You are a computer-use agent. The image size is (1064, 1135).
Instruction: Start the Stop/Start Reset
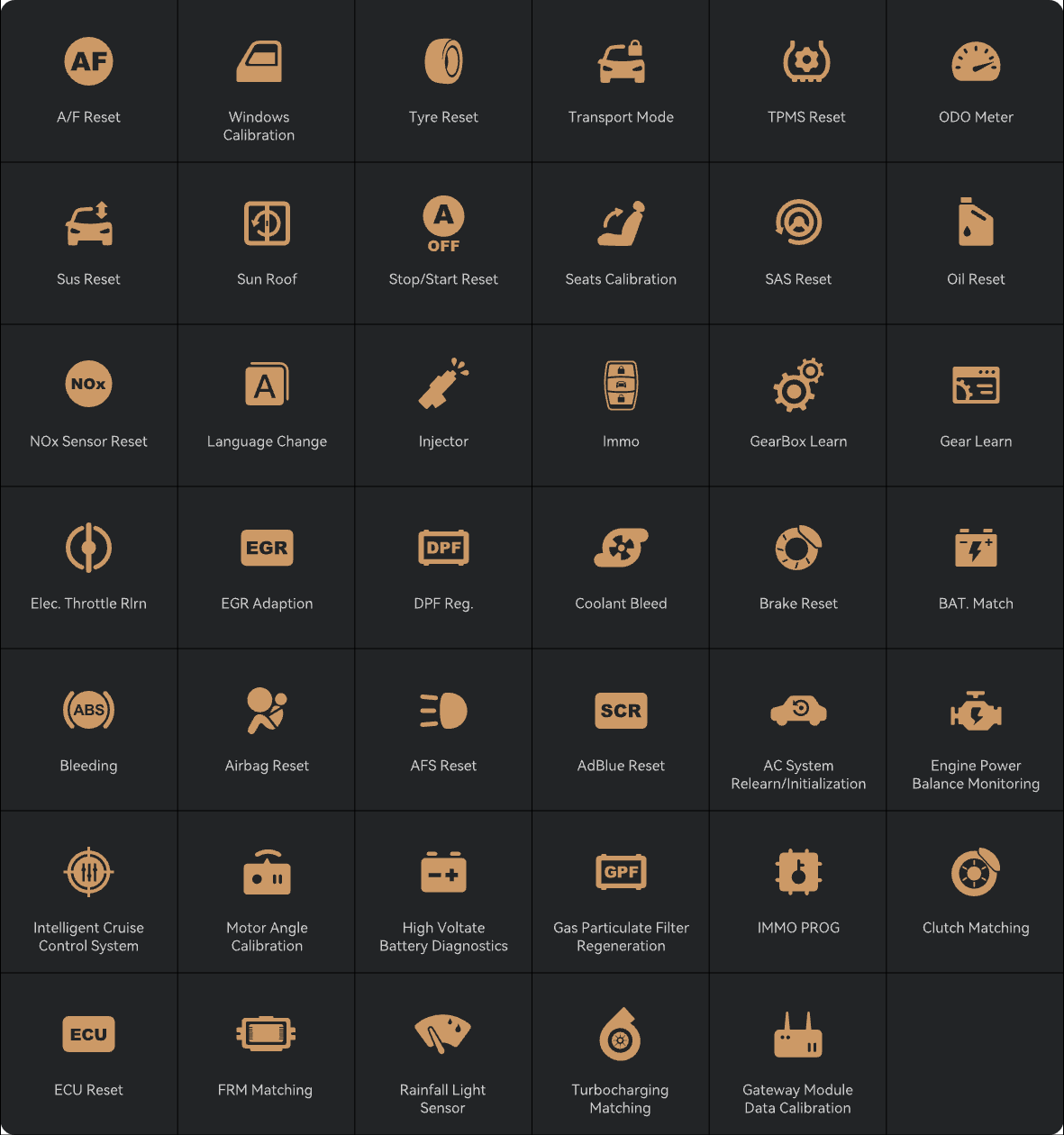(443, 243)
